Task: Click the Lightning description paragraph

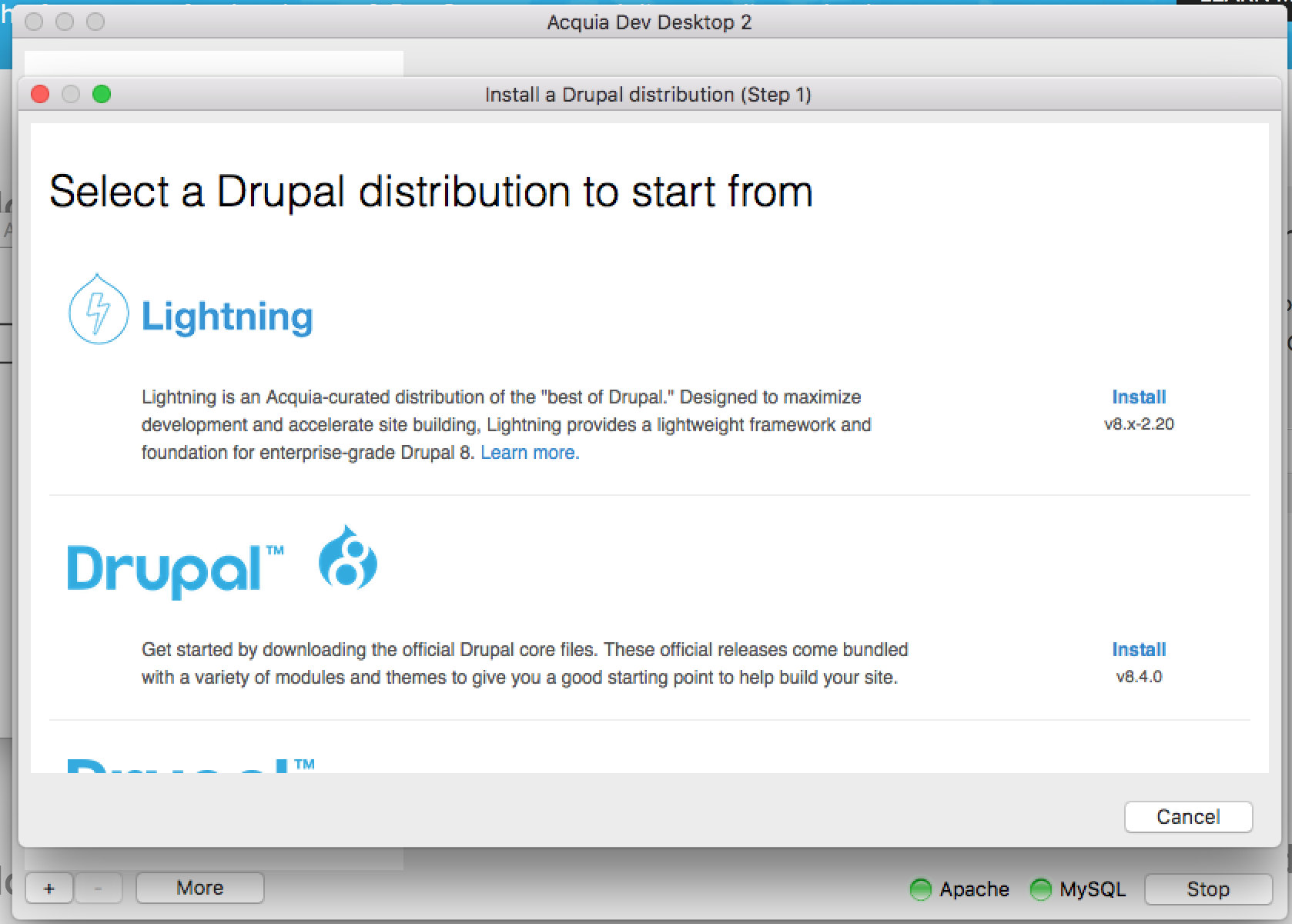Action: pos(507,425)
